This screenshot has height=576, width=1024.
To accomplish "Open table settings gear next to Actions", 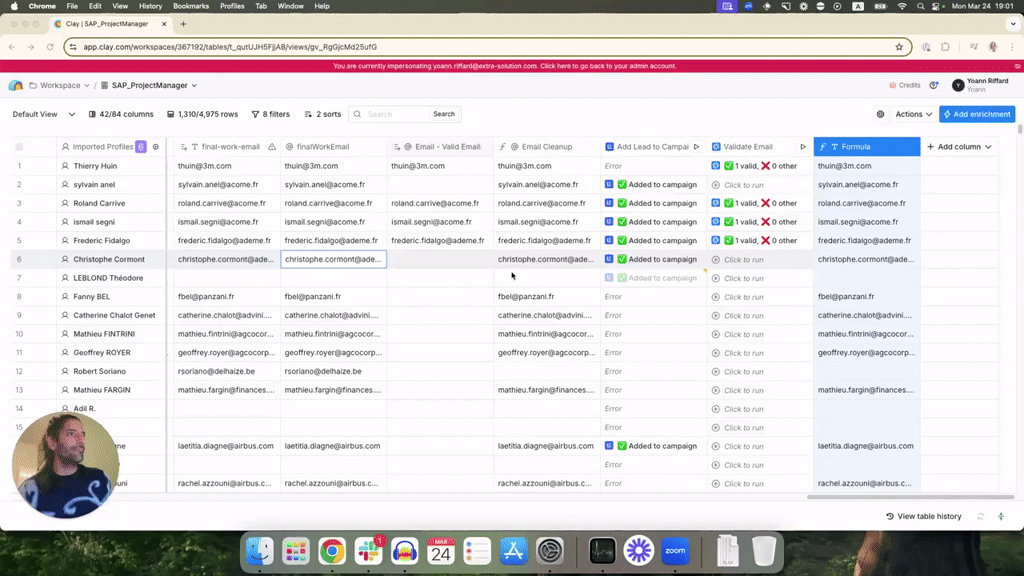I will (x=880, y=114).
